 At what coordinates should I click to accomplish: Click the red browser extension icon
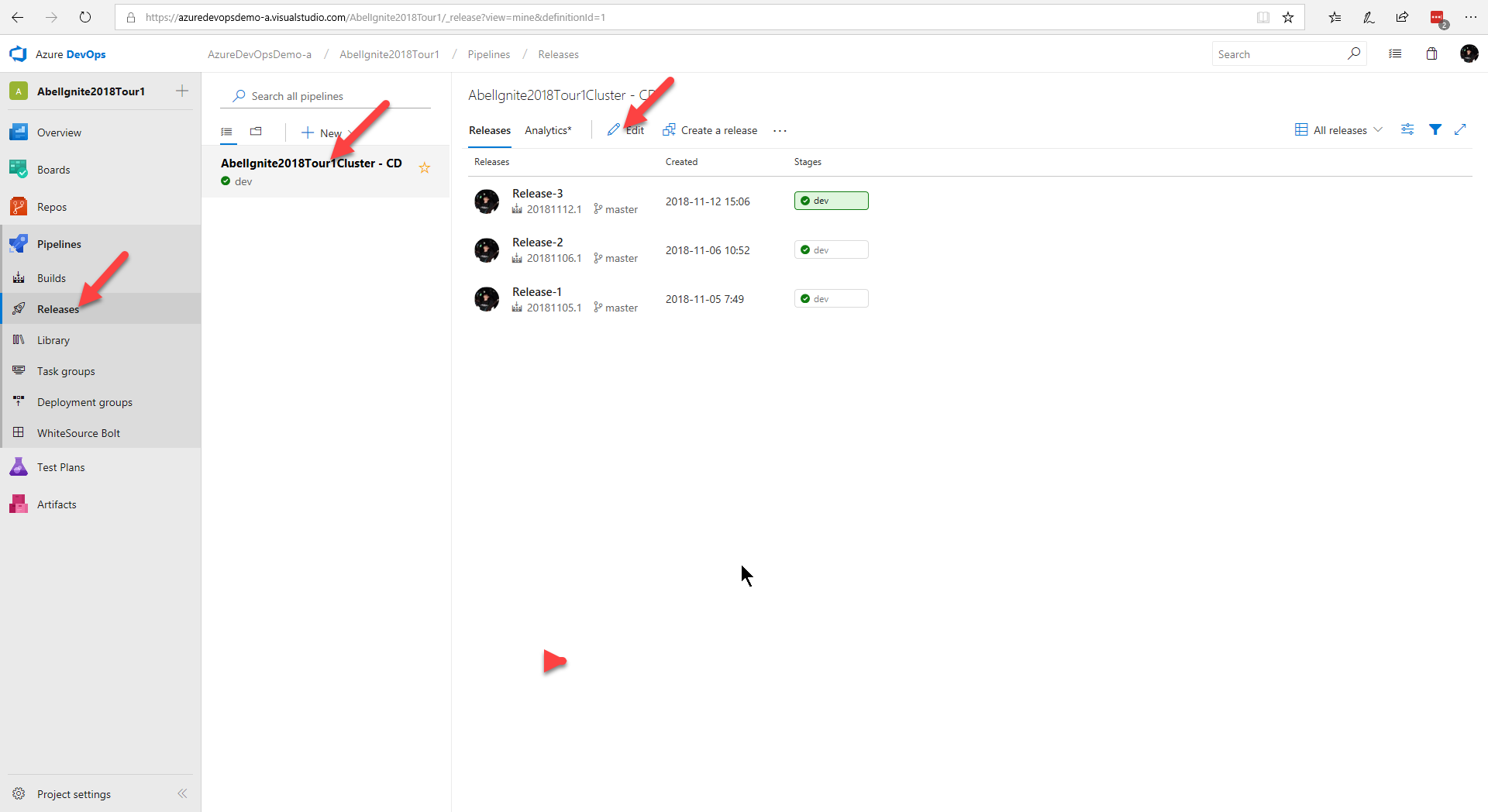click(1437, 17)
